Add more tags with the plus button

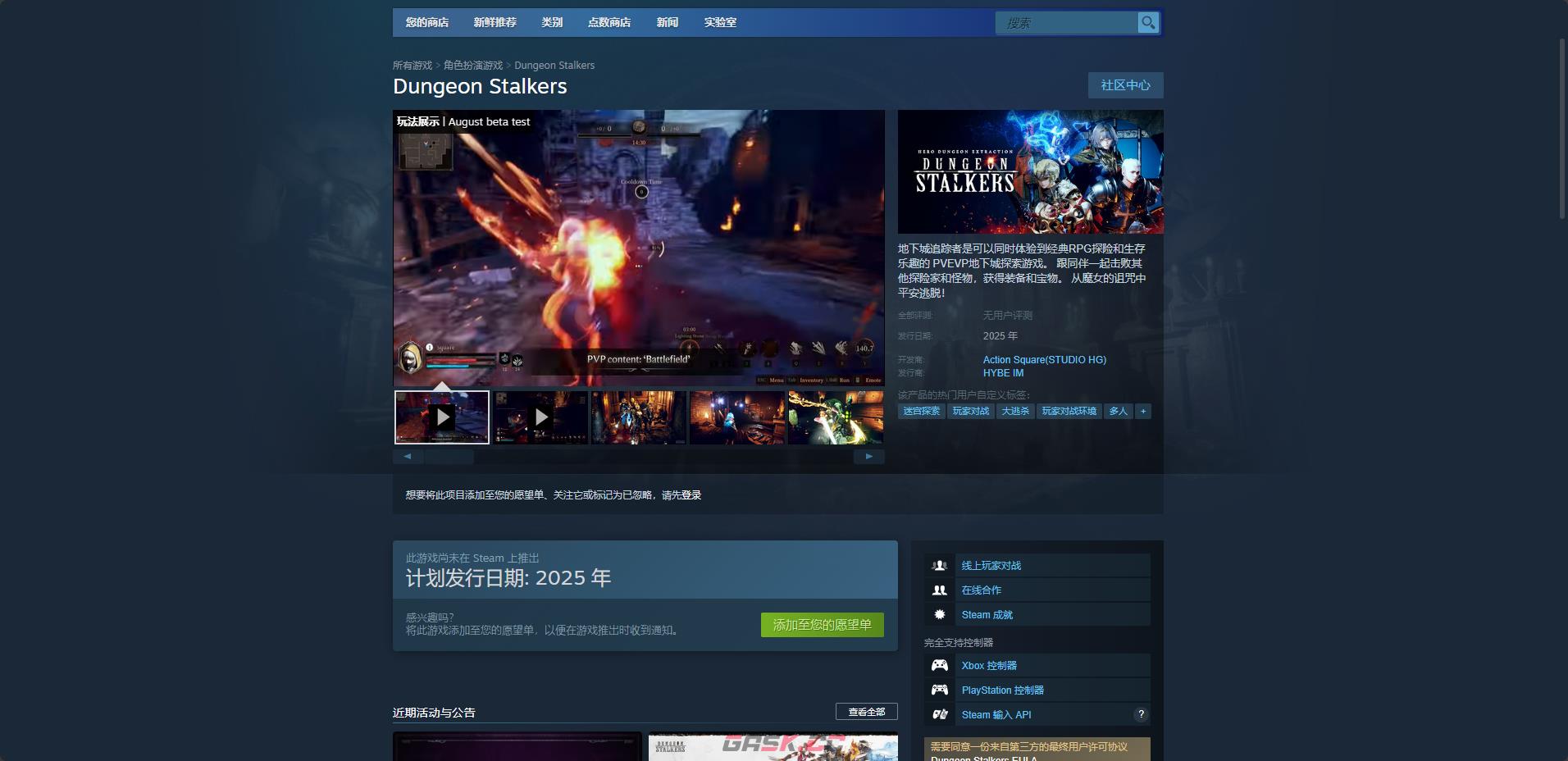tap(1143, 412)
